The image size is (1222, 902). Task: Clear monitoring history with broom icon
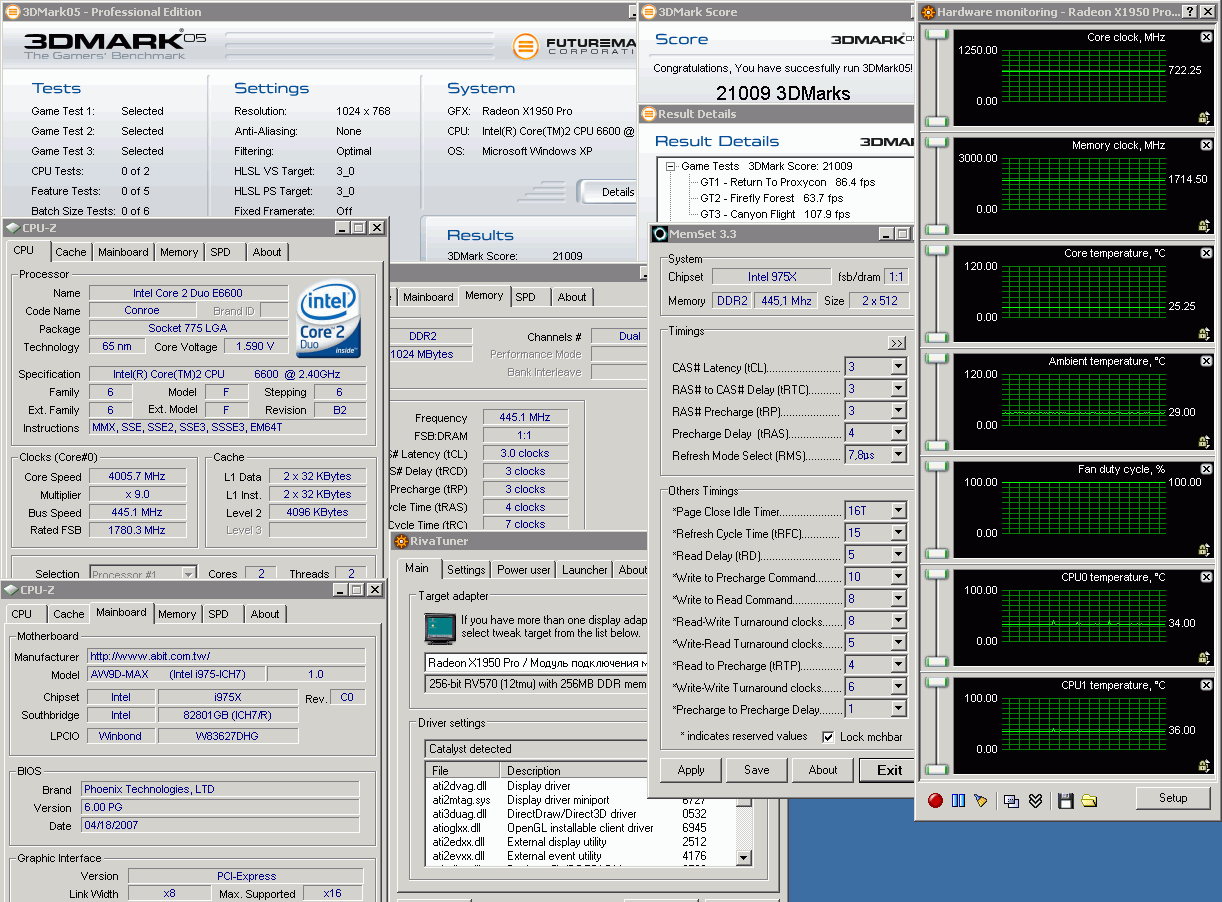click(x=981, y=800)
